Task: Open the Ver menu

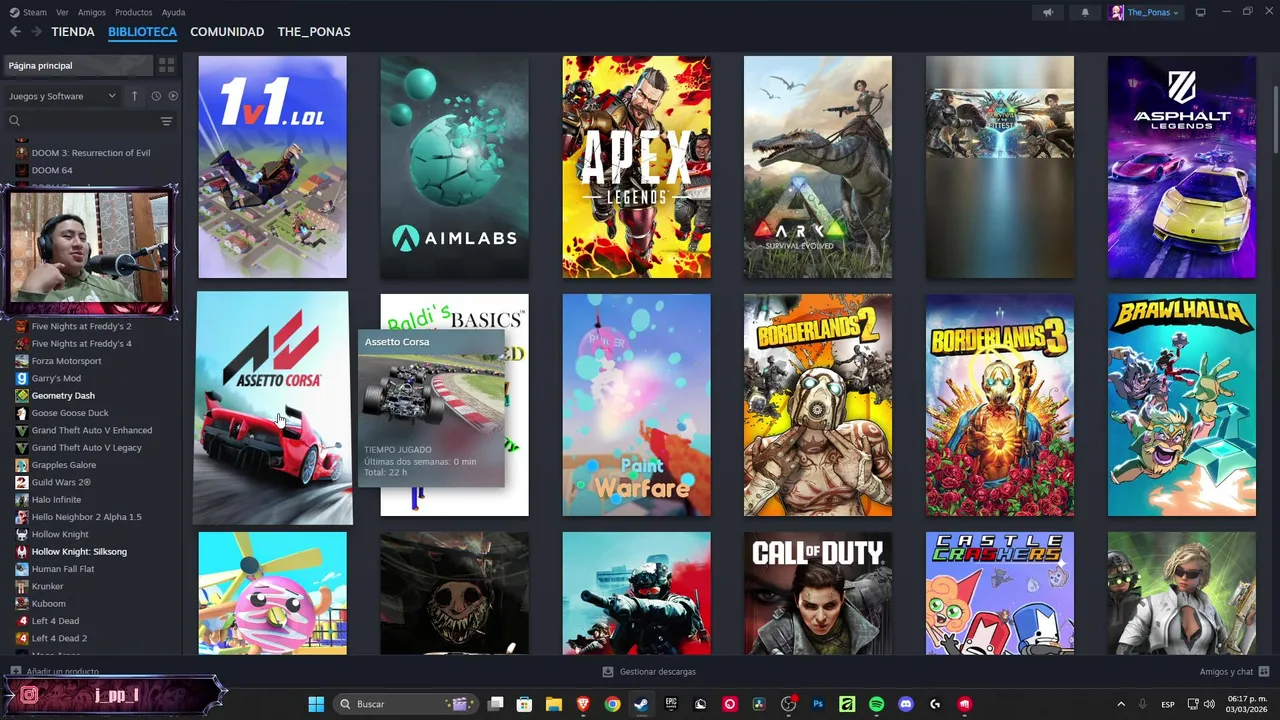Action: (x=62, y=12)
